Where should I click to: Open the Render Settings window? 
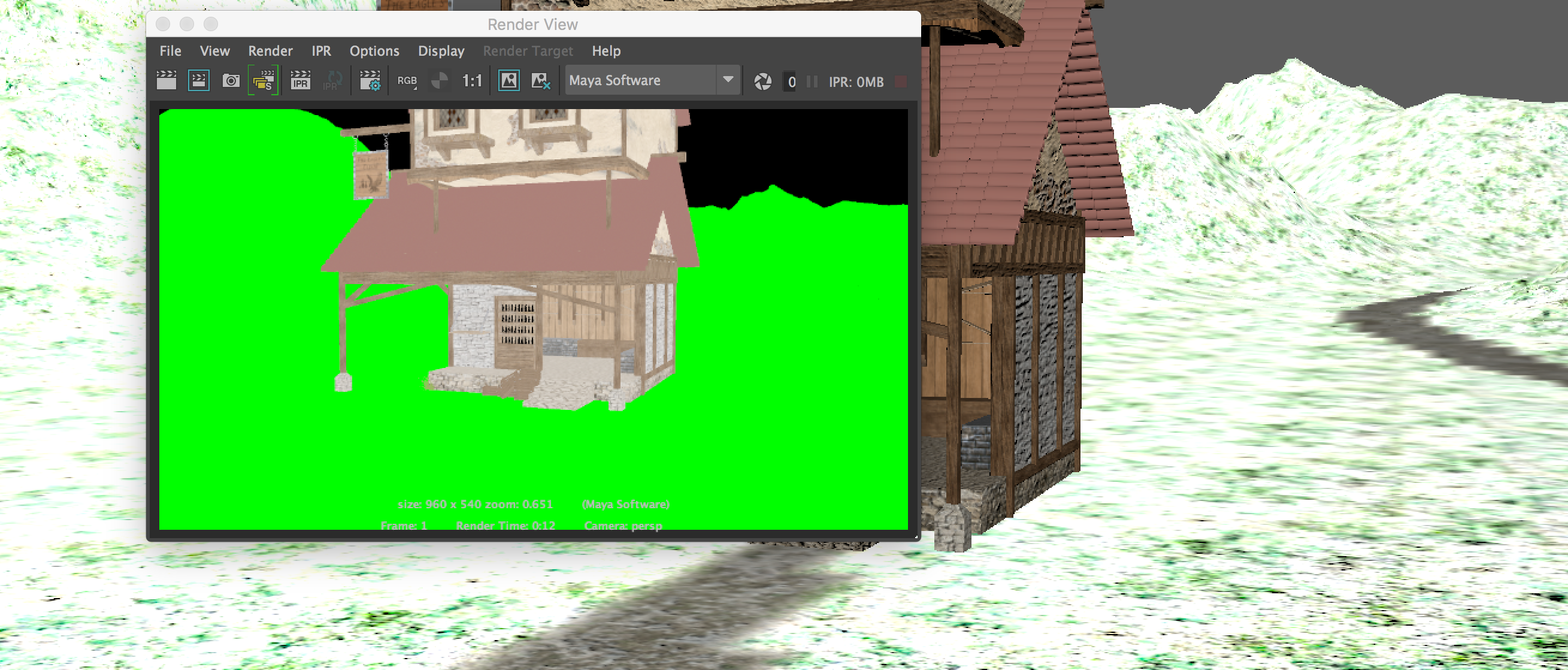(x=370, y=80)
